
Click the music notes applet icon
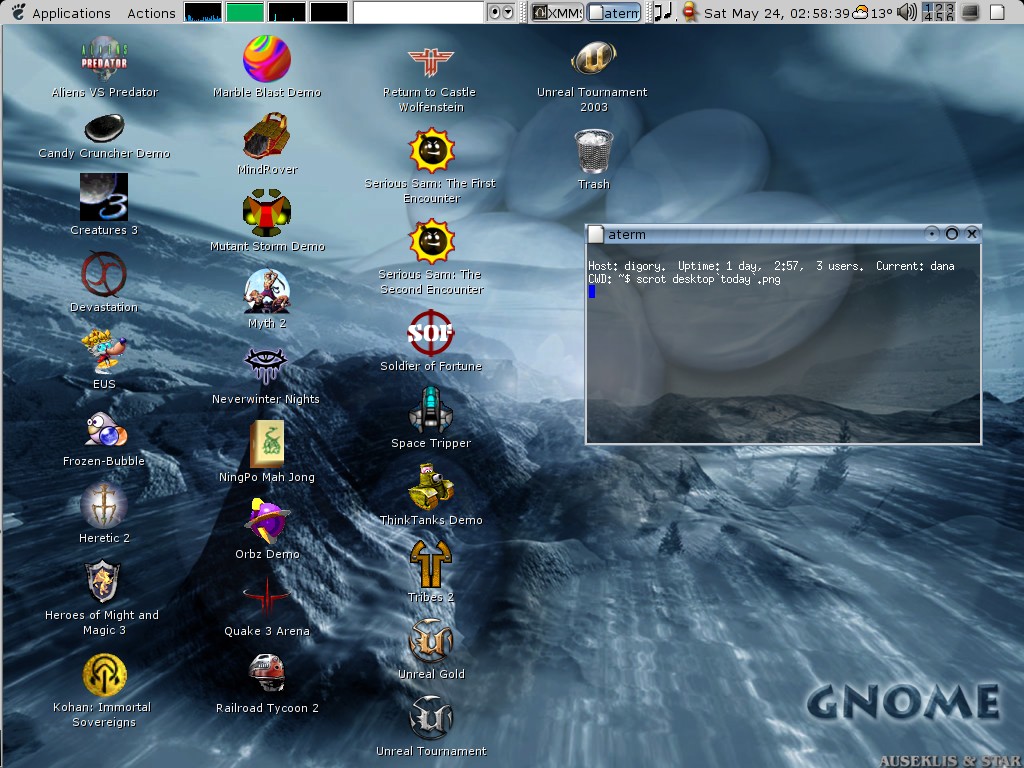pyautogui.click(x=664, y=12)
